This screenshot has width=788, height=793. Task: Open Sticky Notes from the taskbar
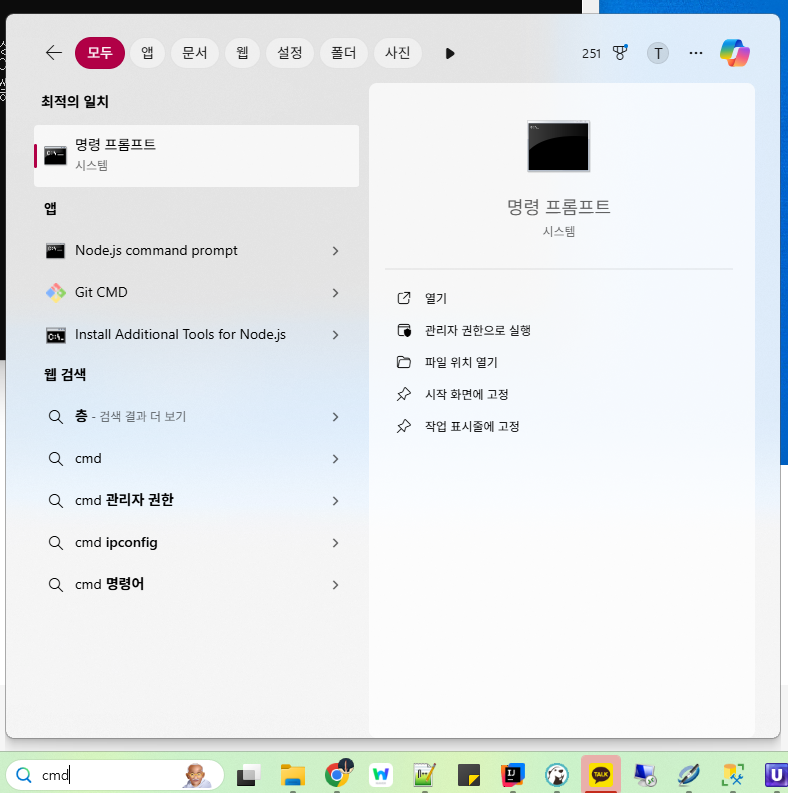tap(469, 775)
